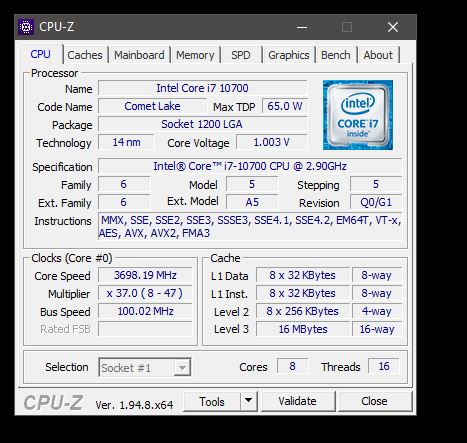Click the Close button at bottom
Viewport: 467px width, 443px height.
point(375,401)
